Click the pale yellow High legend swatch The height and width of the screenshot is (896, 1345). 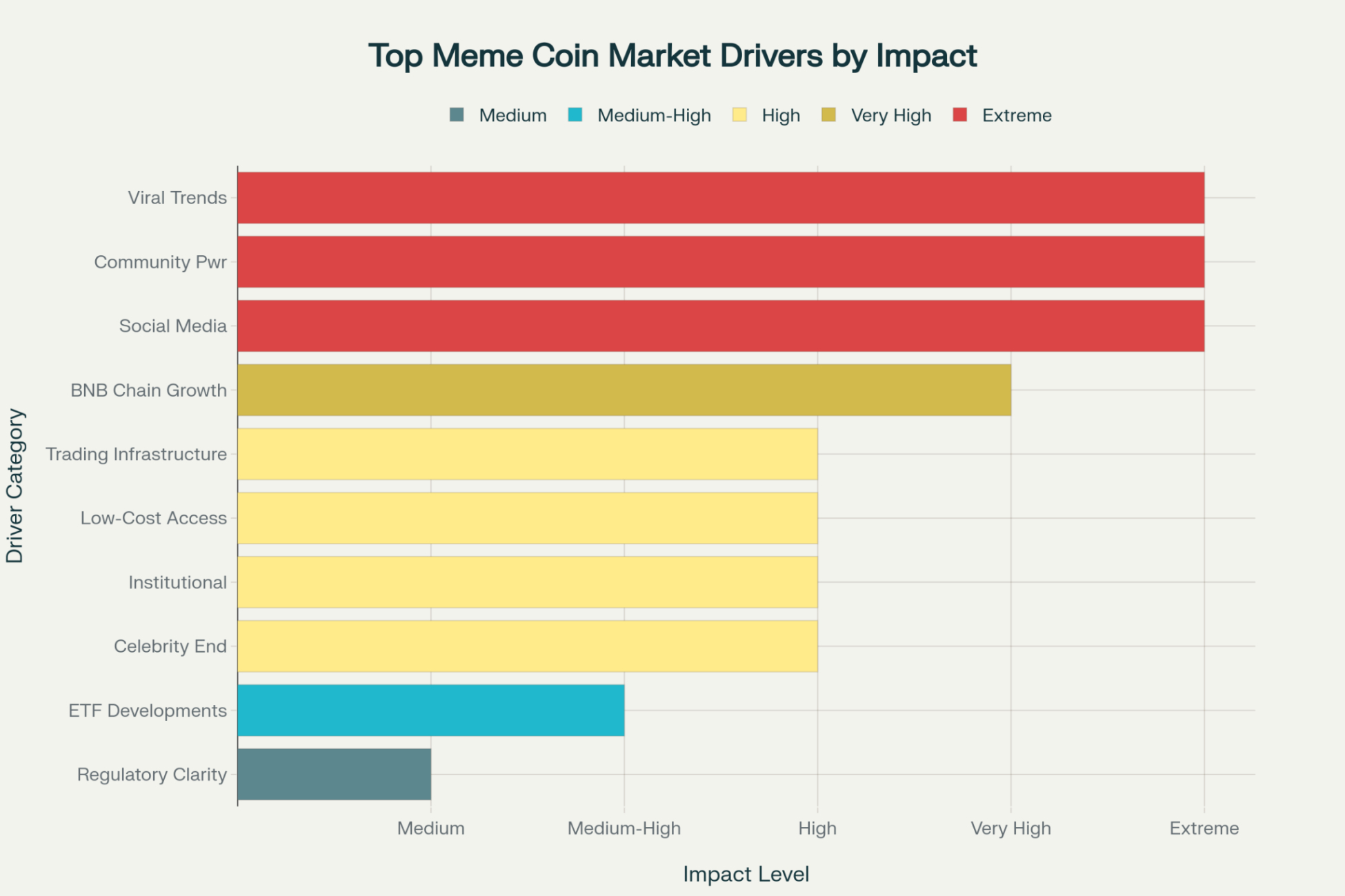click(739, 115)
